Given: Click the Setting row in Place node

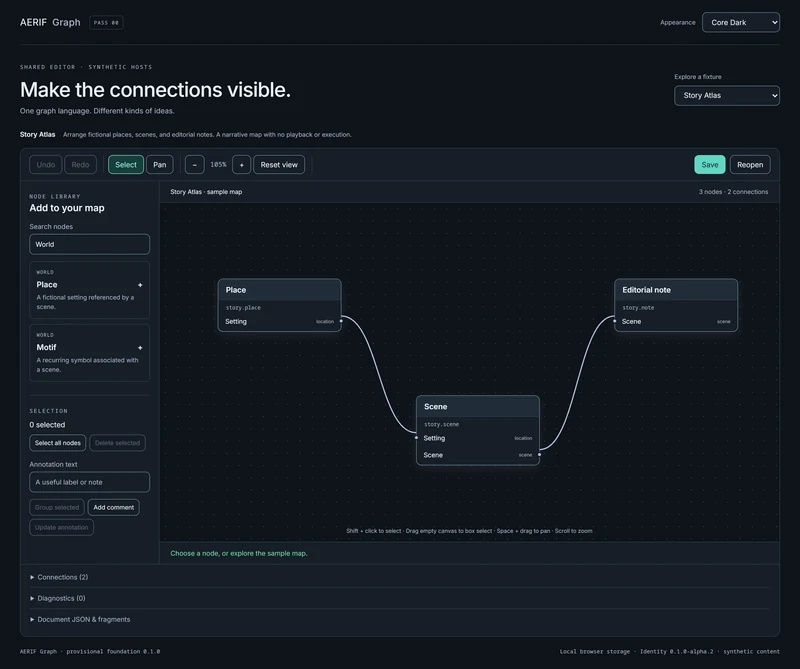Looking at the screenshot, I should coord(280,321).
